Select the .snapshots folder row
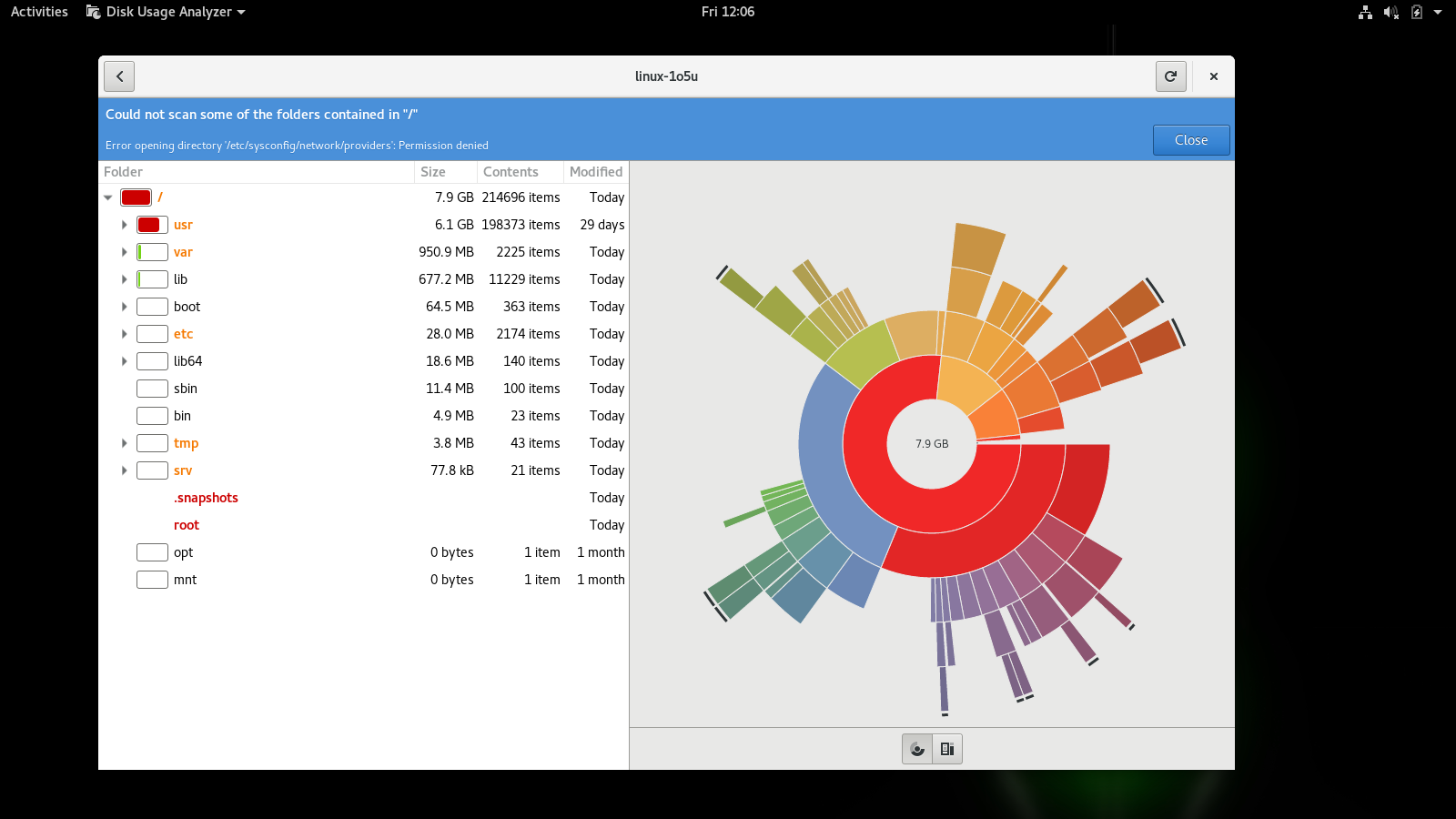 [x=207, y=498]
